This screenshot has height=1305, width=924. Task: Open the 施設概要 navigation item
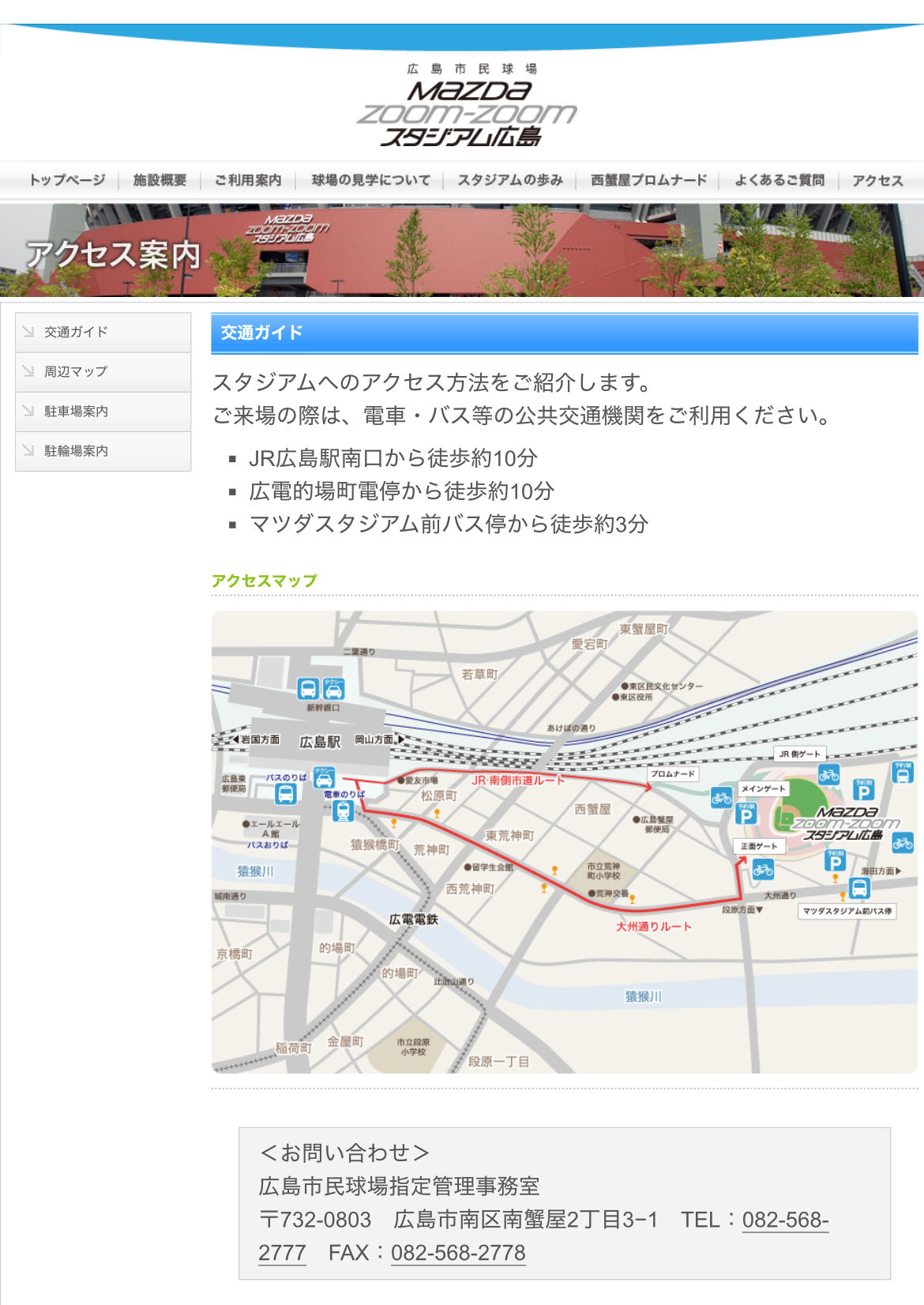pos(160,180)
